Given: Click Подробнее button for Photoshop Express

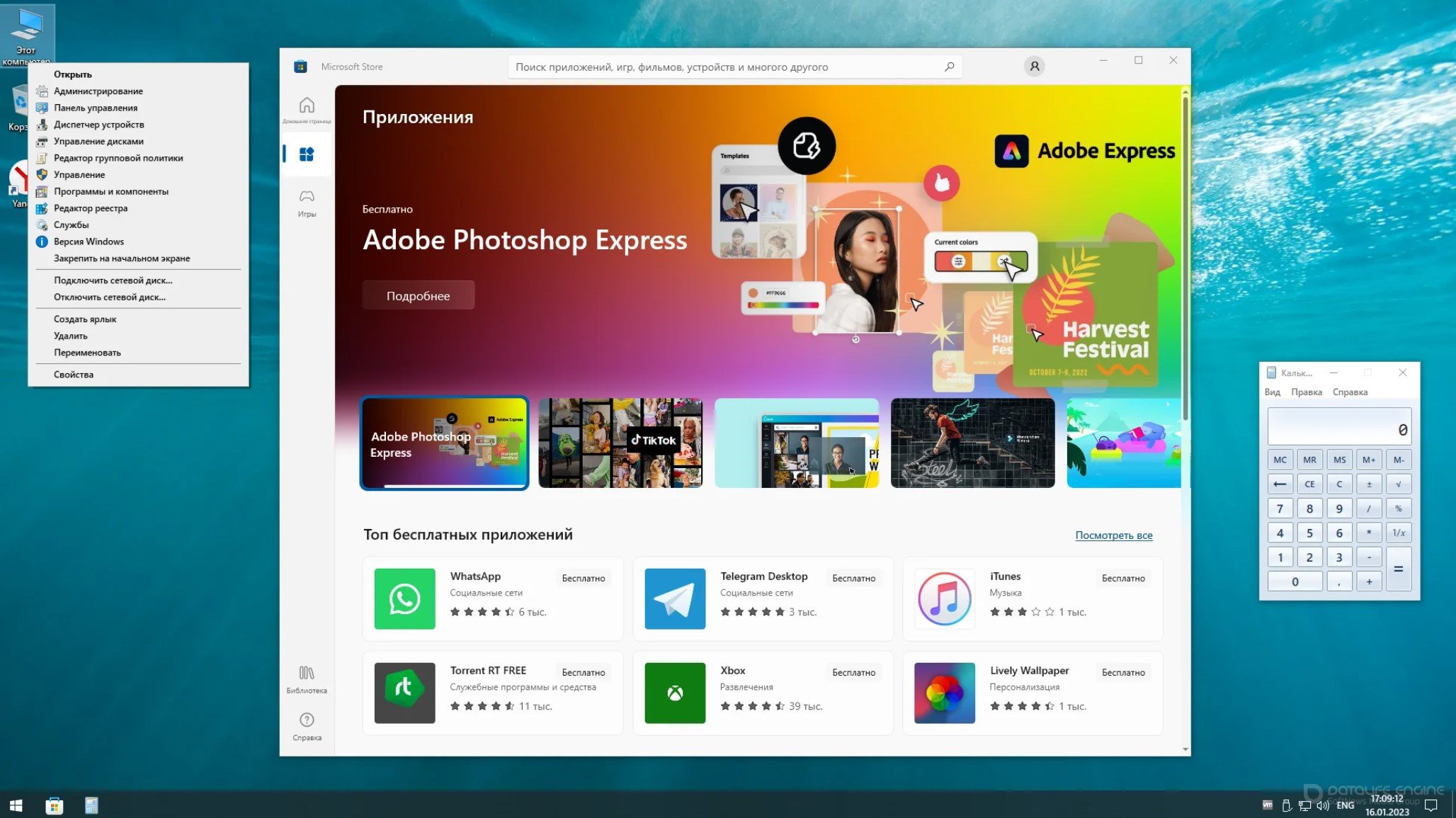Looking at the screenshot, I should (418, 295).
